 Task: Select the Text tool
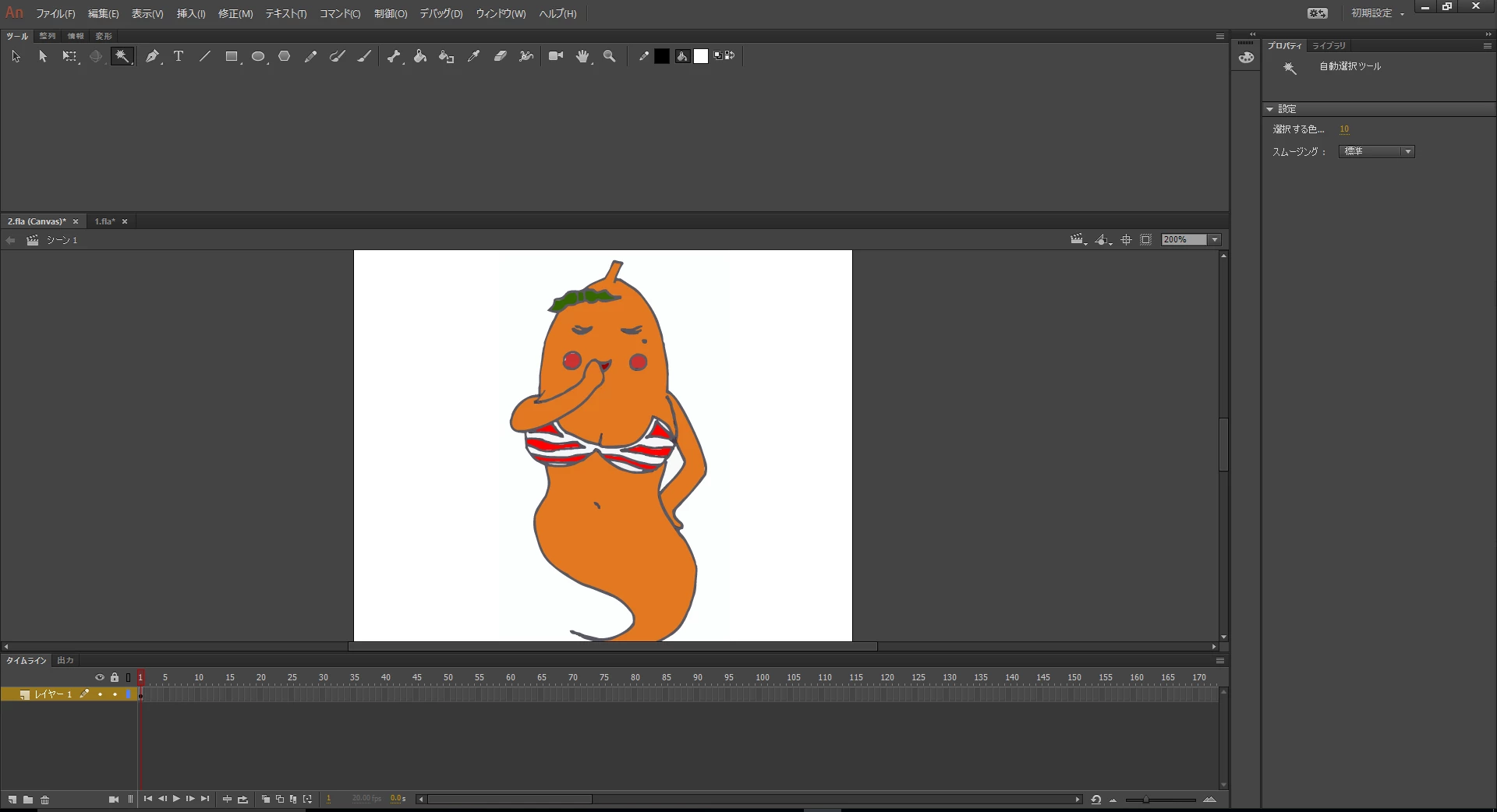coord(179,56)
